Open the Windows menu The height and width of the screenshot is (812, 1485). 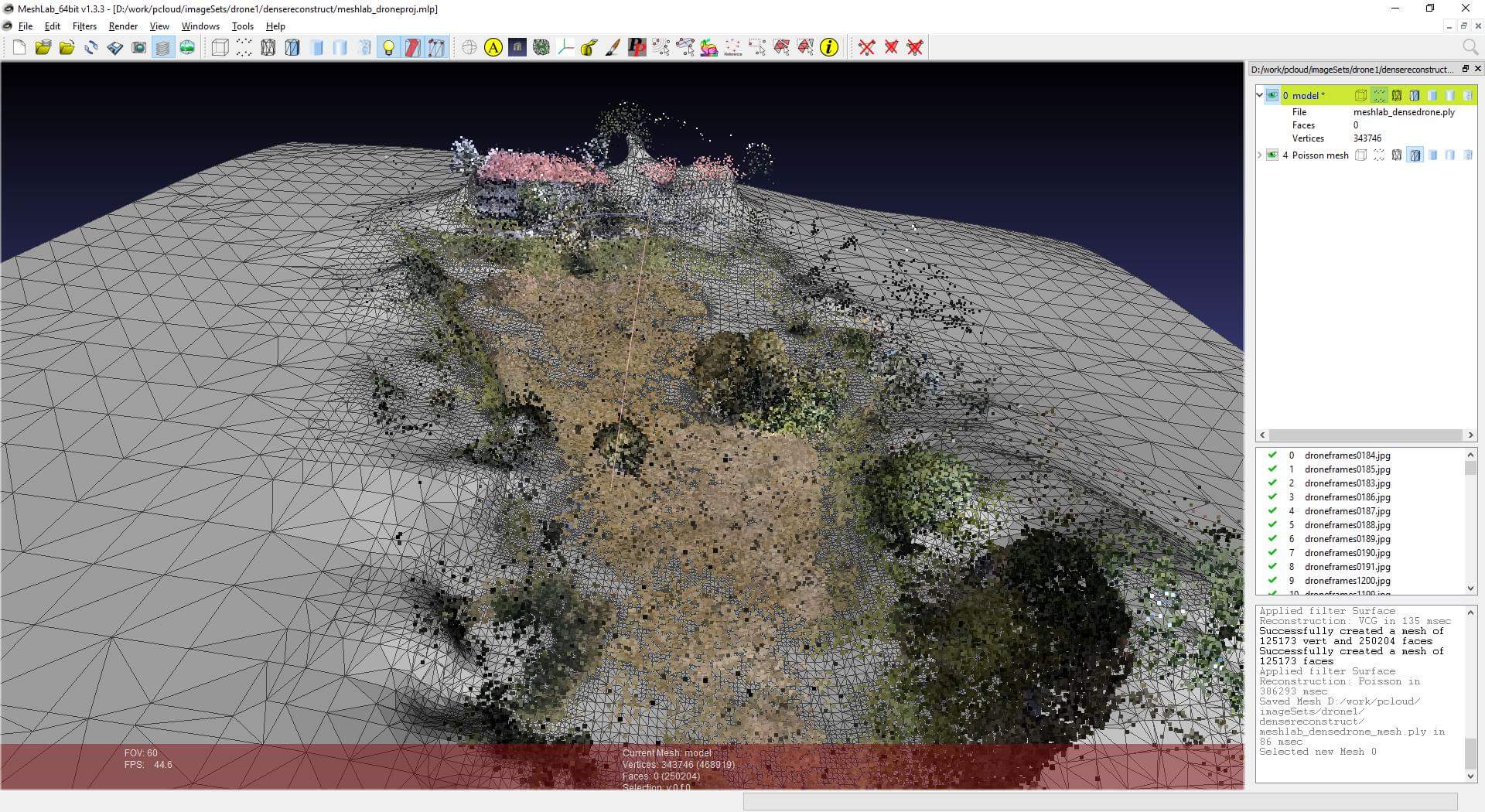(x=200, y=26)
